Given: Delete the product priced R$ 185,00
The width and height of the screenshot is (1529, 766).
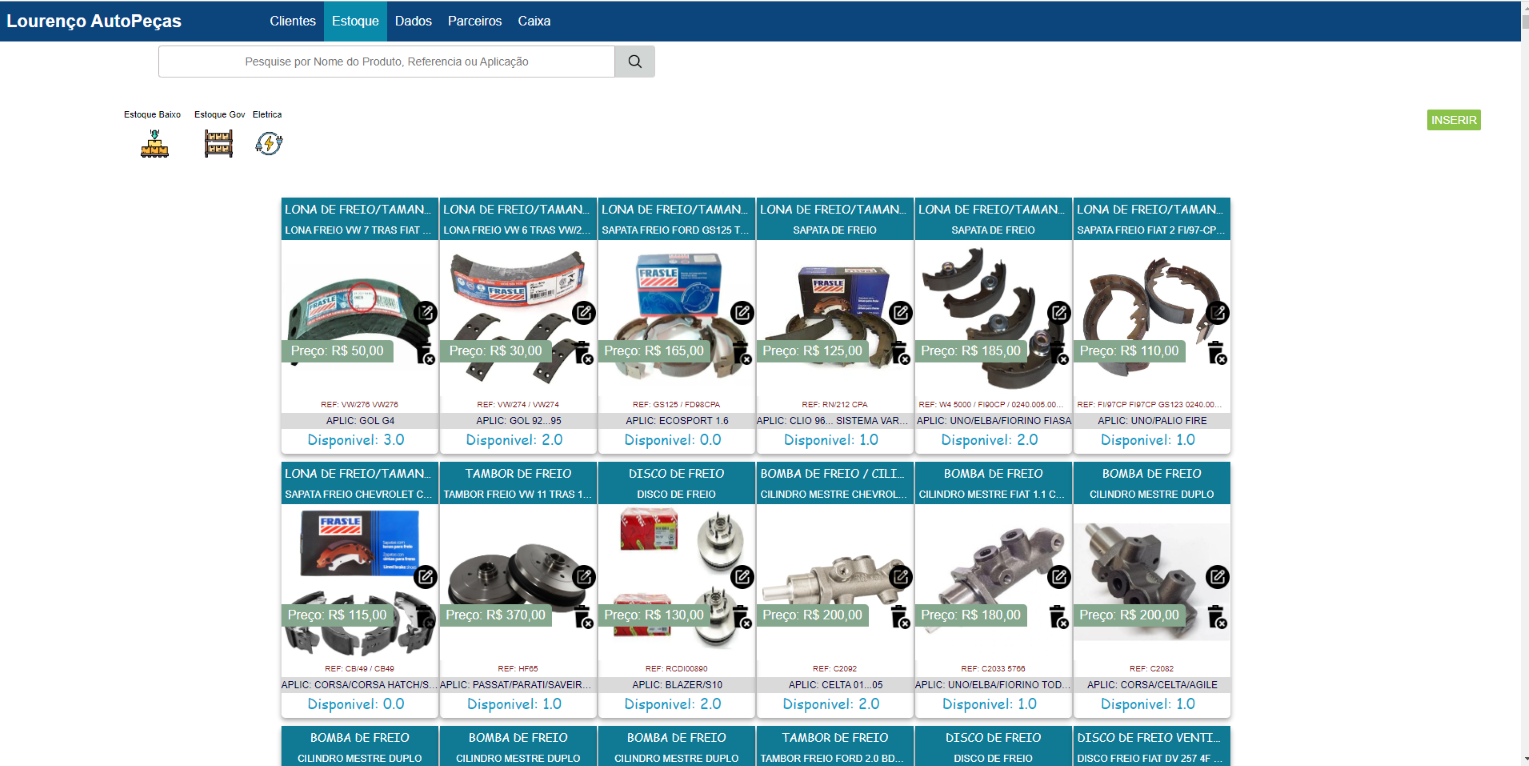Looking at the screenshot, I should (x=1058, y=352).
